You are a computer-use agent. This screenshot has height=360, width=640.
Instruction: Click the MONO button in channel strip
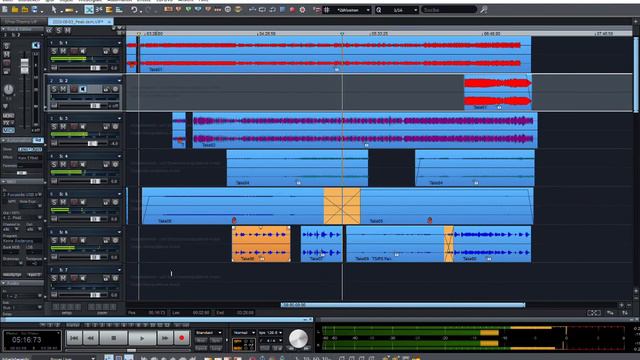[9, 116]
